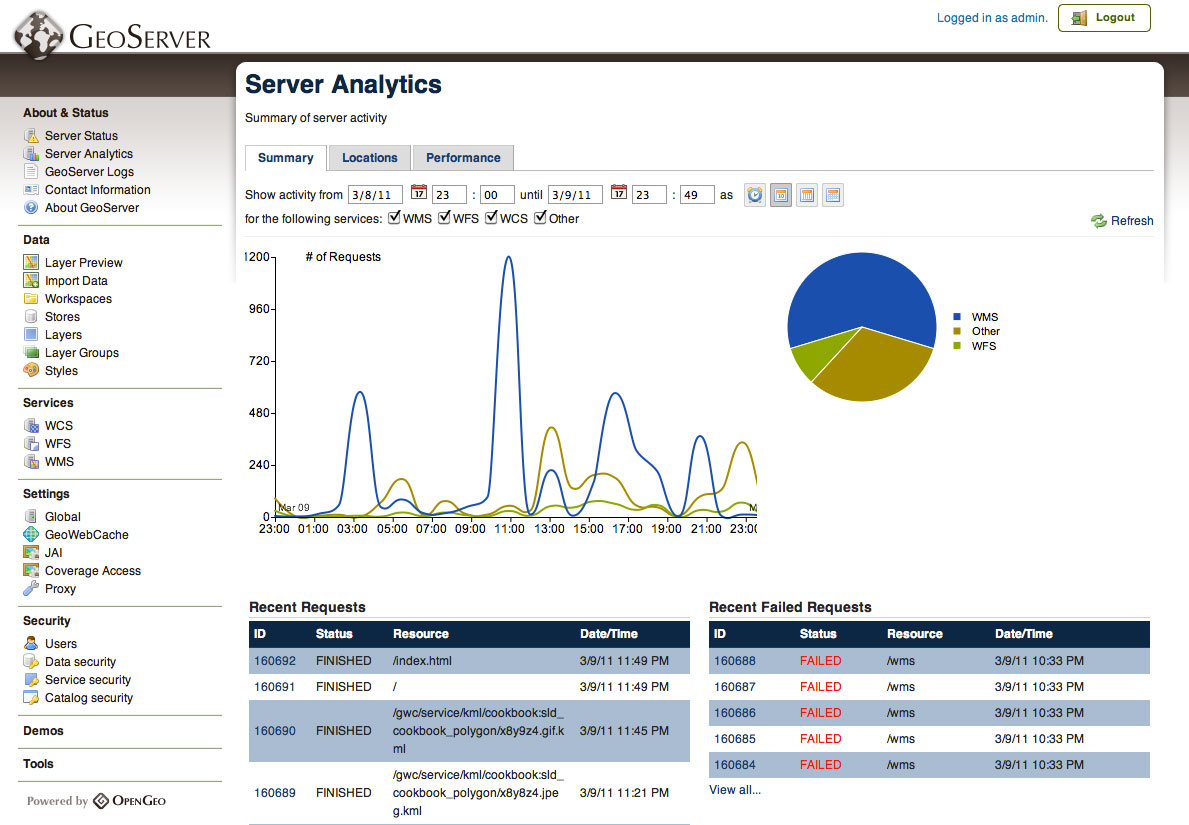The image size is (1189, 825).
Task: Click the Refresh arrows icon
Action: pos(1099,221)
